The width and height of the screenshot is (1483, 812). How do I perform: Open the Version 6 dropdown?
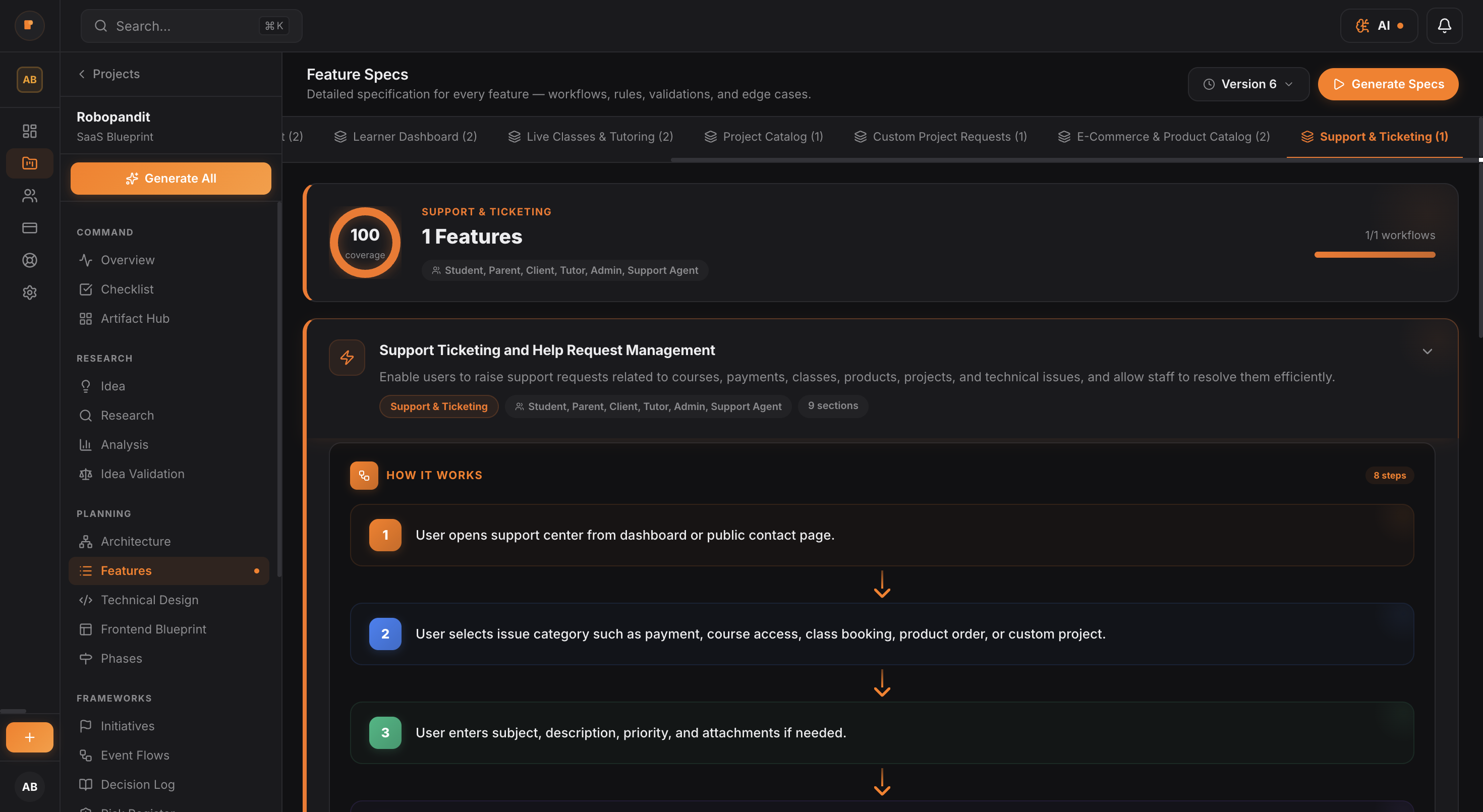pyautogui.click(x=1248, y=84)
